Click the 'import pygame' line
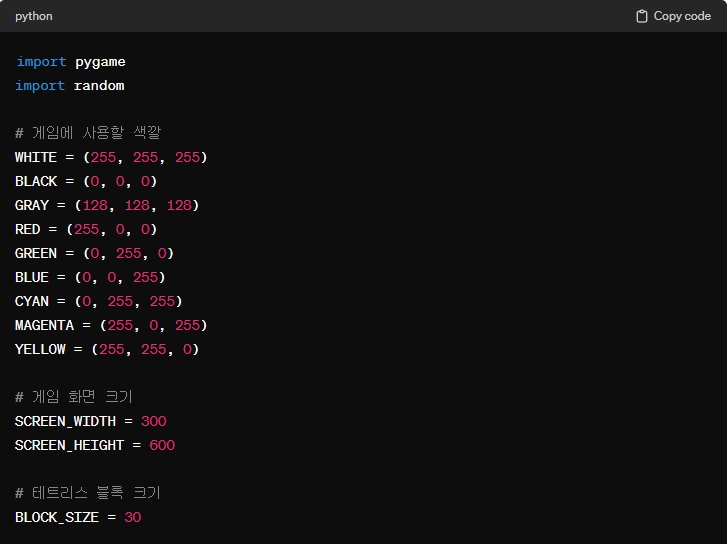This screenshot has height=544, width=727. [x=70, y=62]
